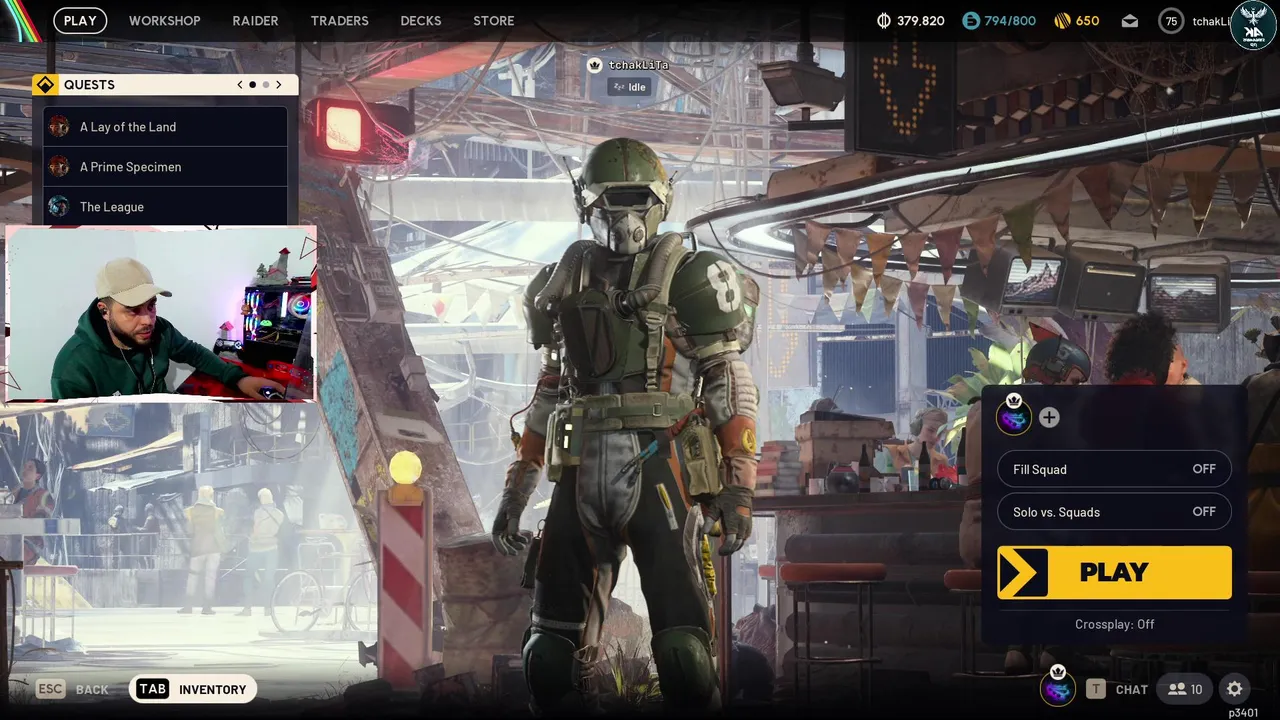This screenshot has width=1280, height=720.
Task: Select A Lay of the Land quest icon
Action: coord(59,127)
